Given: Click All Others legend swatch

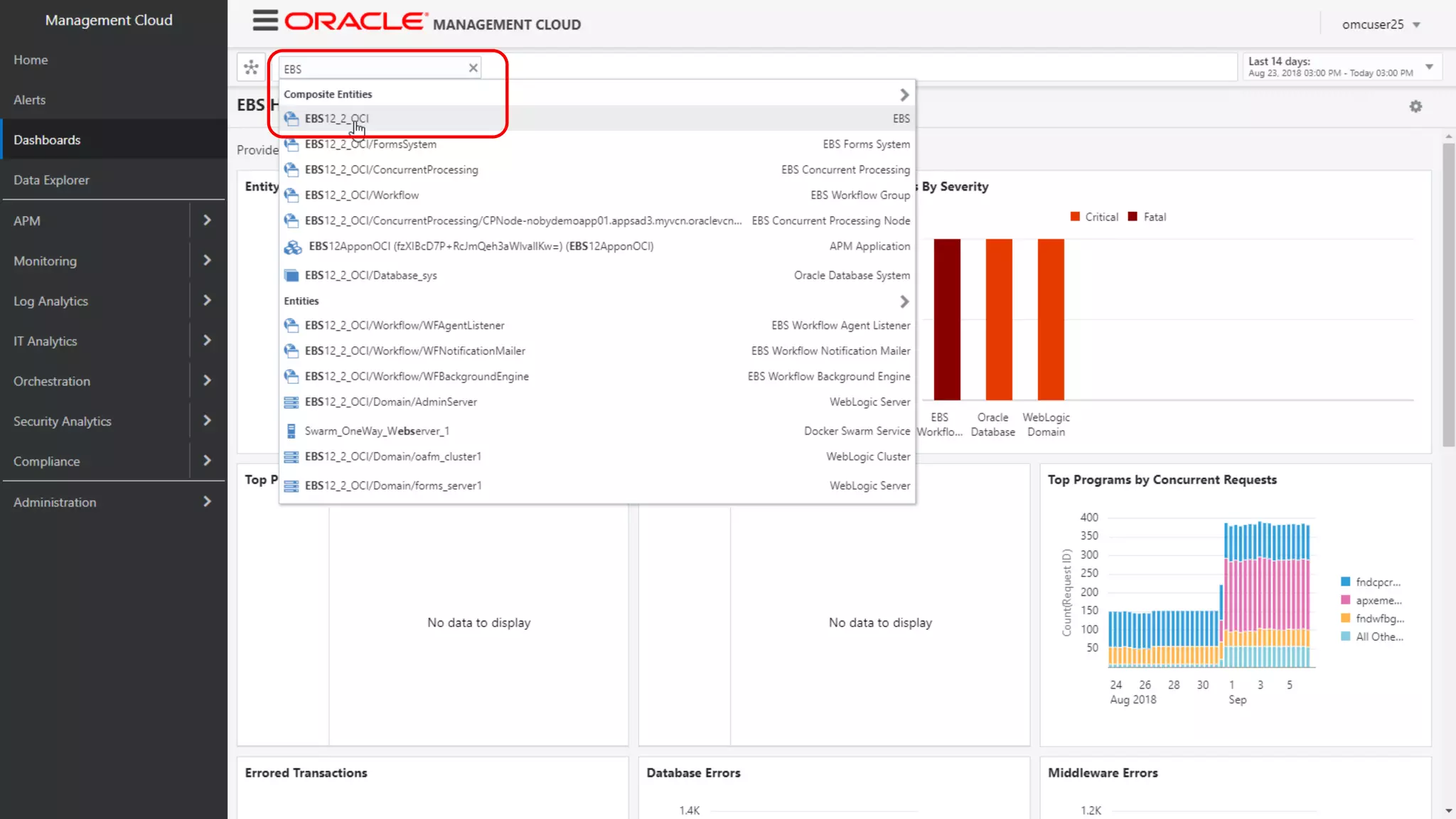Looking at the screenshot, I should pos(1345,637).
